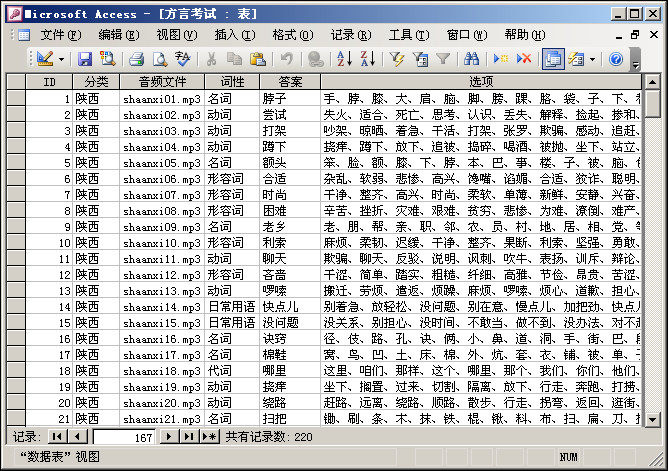Click the answer cell 哪里
Screen dimensions: 668x471
pyautogui.click(x=290, y=371)
